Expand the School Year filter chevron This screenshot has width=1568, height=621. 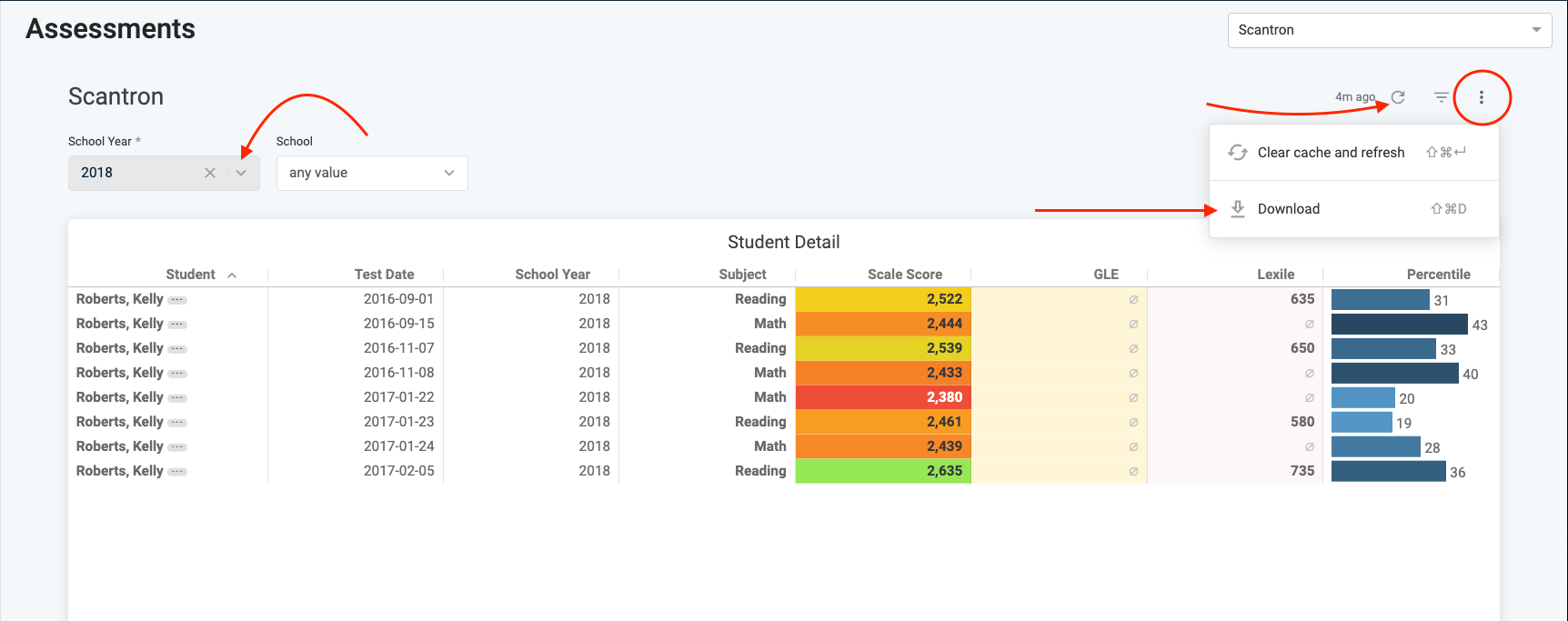241,173
